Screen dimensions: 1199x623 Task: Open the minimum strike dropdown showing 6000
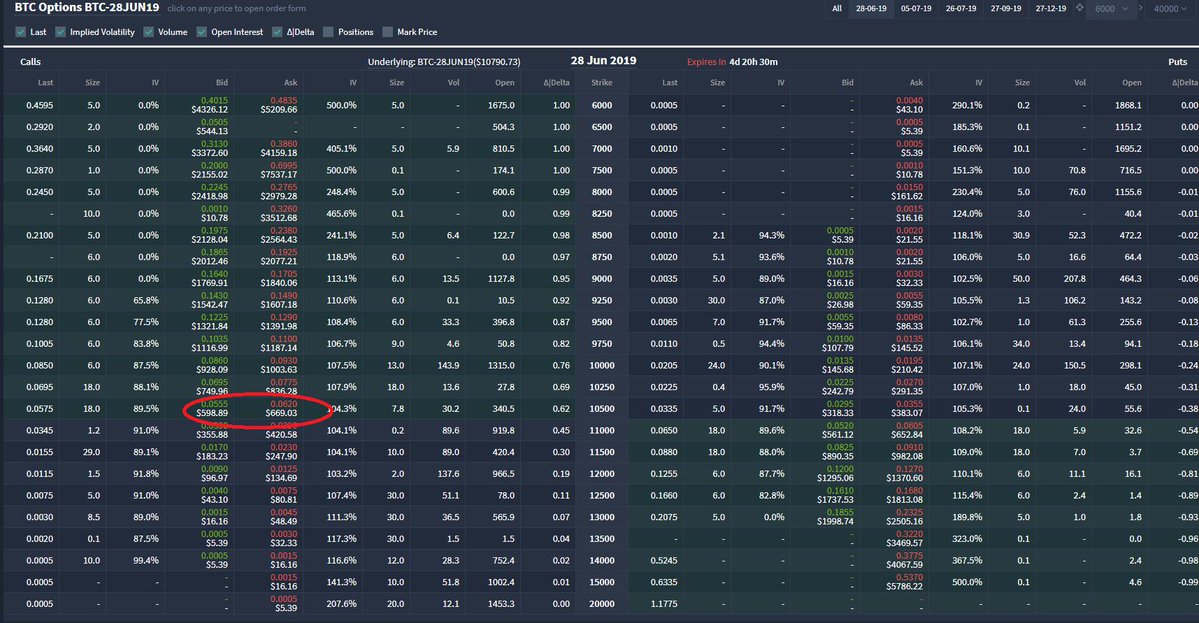pos(1111,8)
